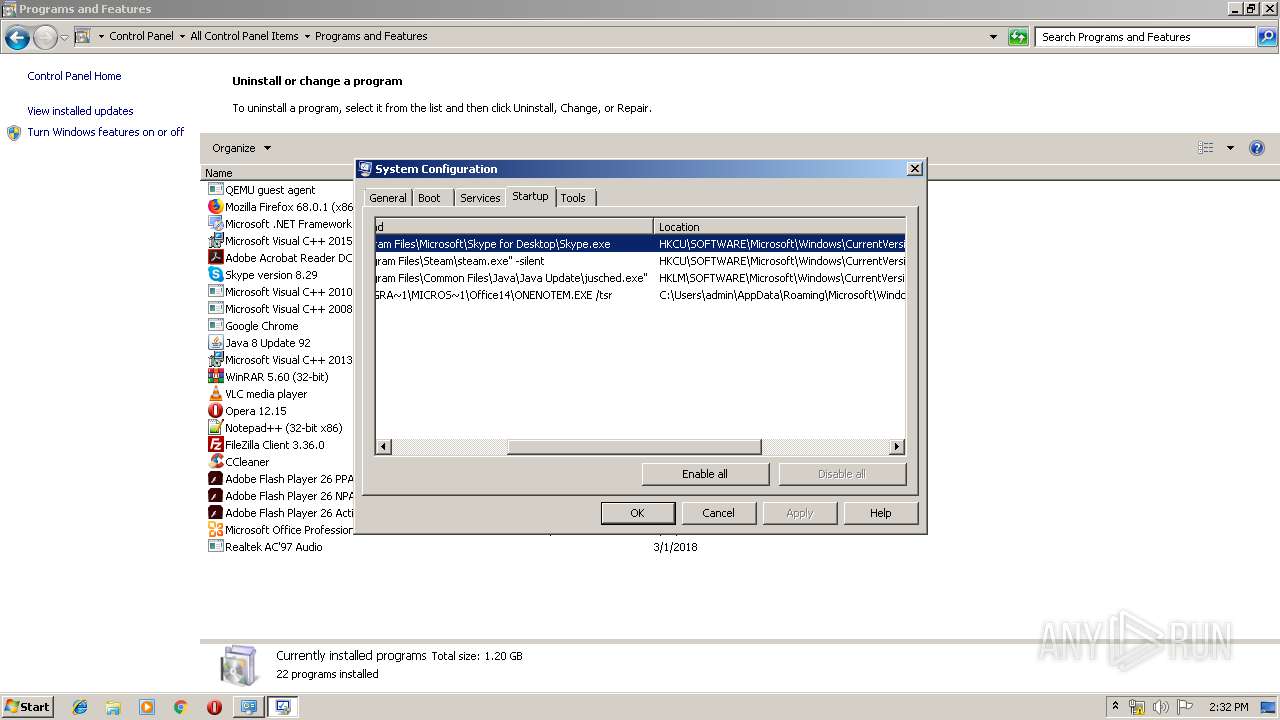This screenshot has height=720, width=1280.
Task: Select Adobe Flash Player 26 PPAPI entry
Action: 280,479
